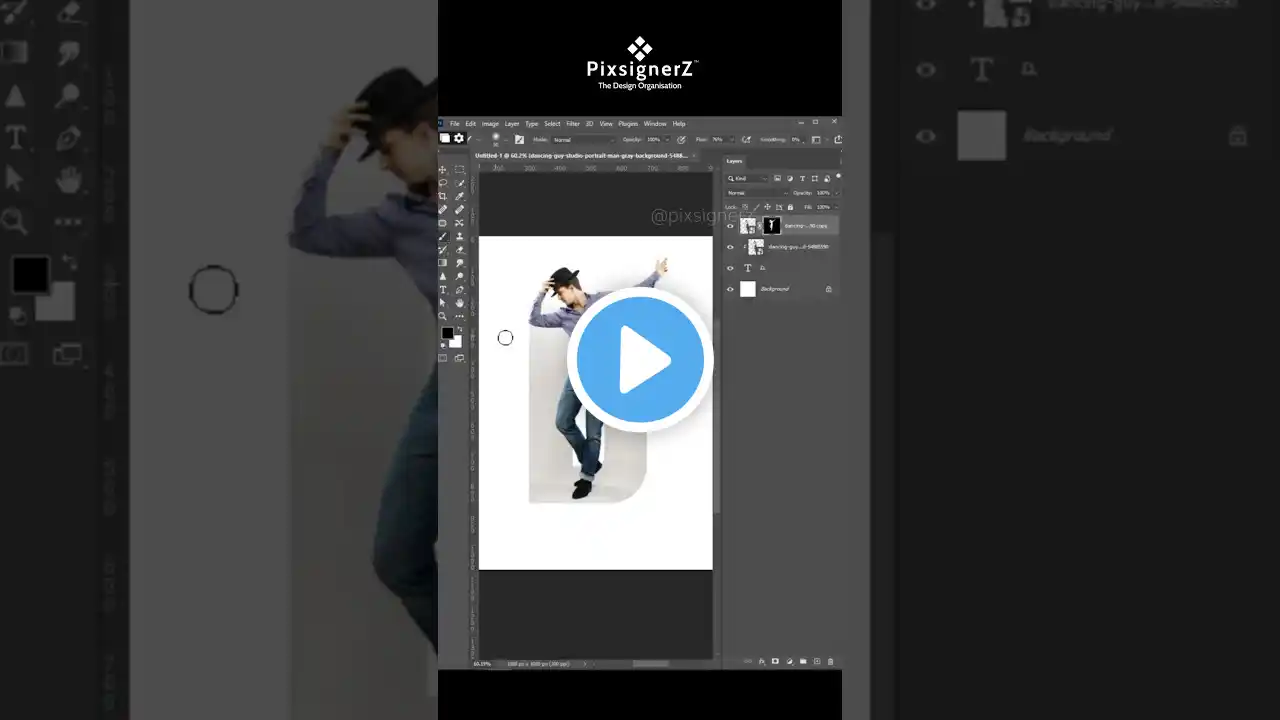Click the Delete Layer trash button
The height and width of the screenshot is (720, 1280).
coord(830,661)
